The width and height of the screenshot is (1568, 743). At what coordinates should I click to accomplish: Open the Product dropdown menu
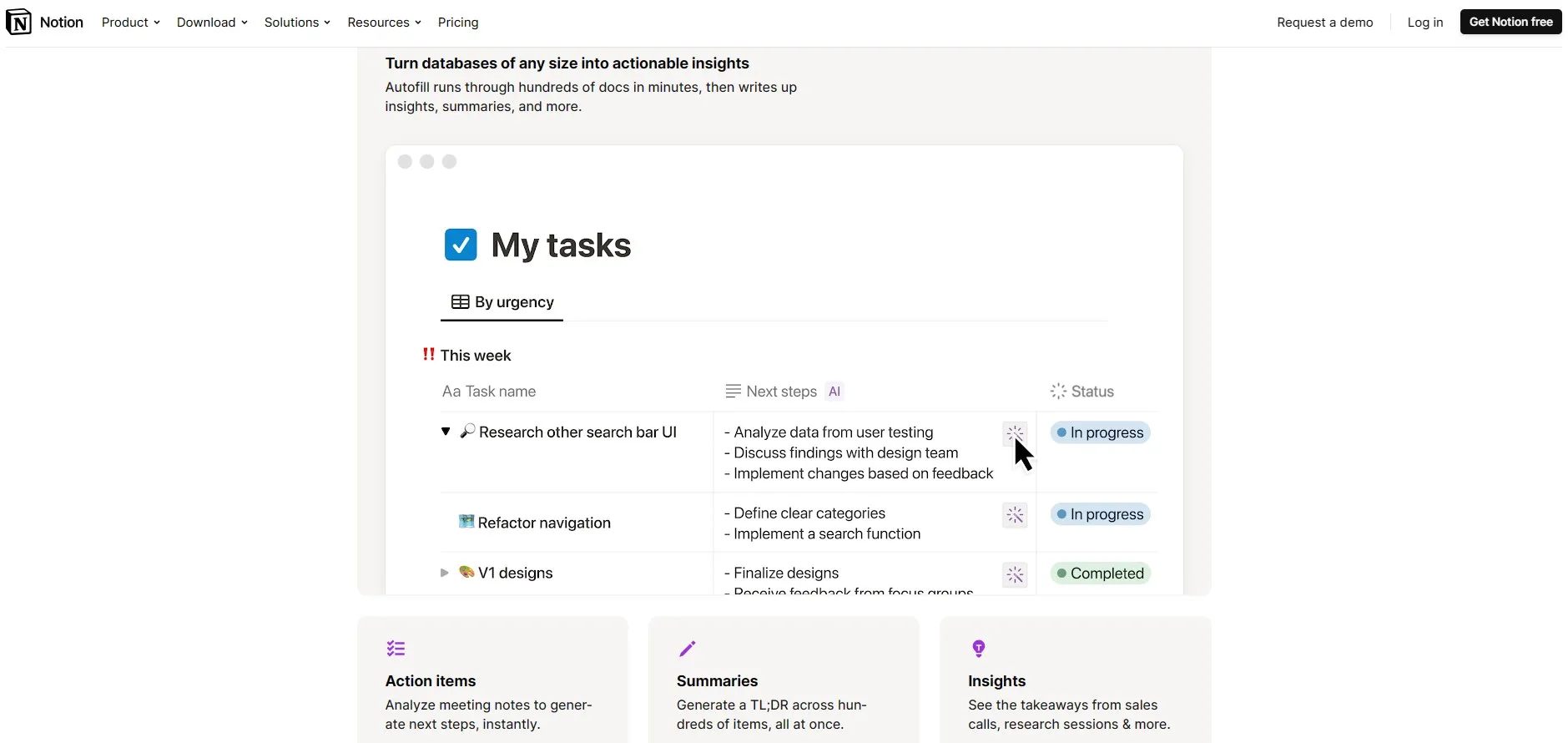click(130, 23)
